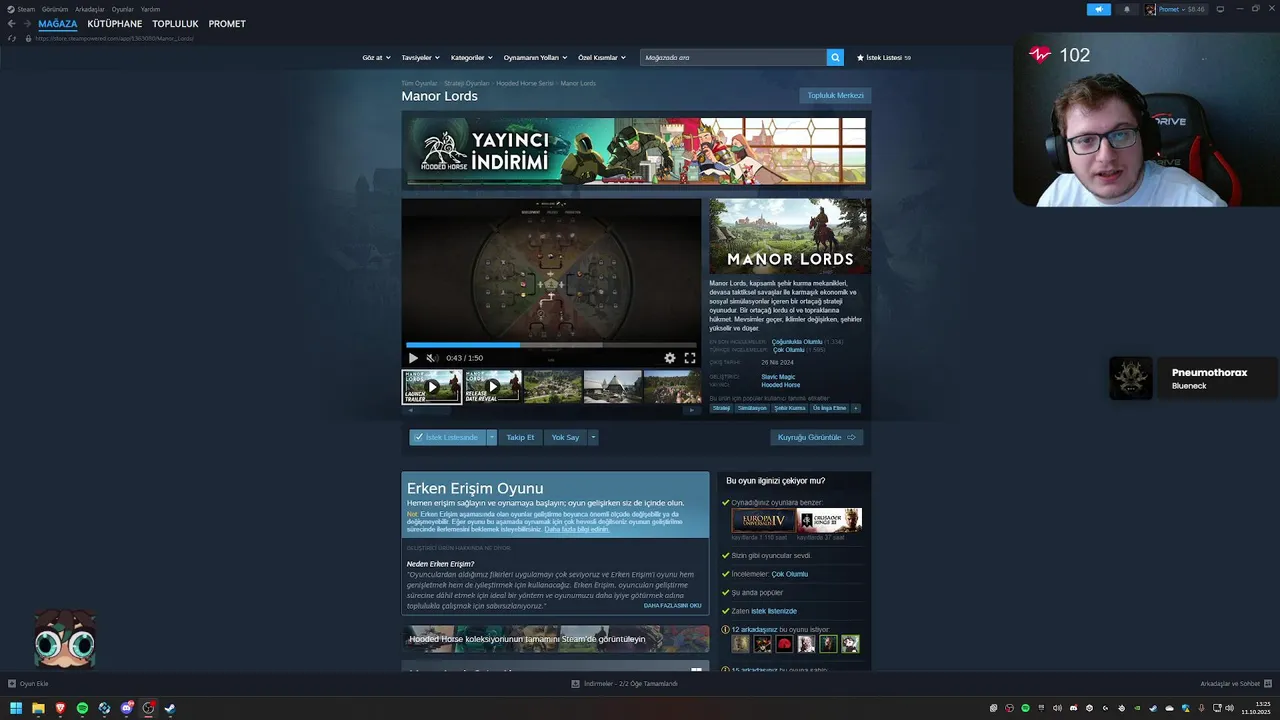Expand the Özel Kısımlar dropdown

[x=602, y=58]
